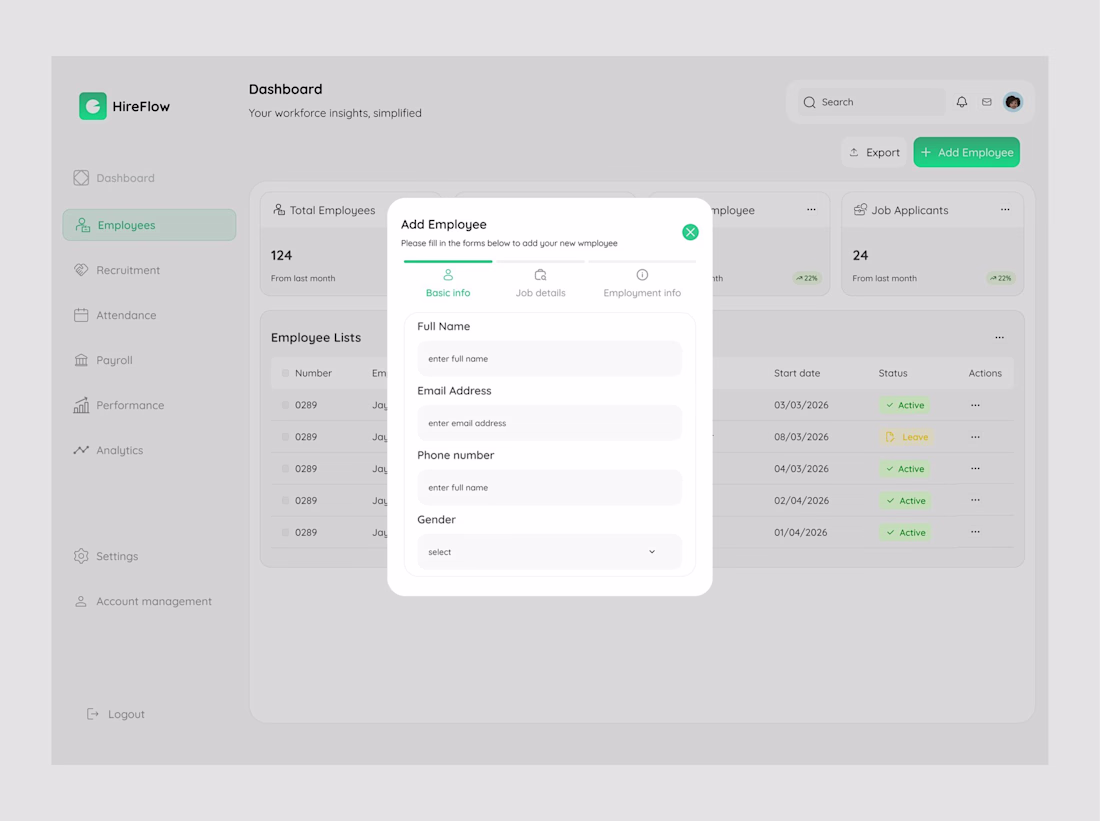Click the Export button
The width and height of the screenshot is (1100, 821).
(874, 152)
